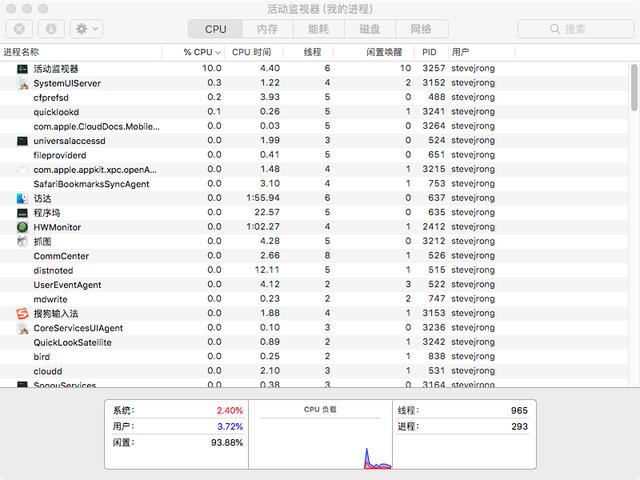The height and width of the screenshot is (480, 640).
Task: Click the red close window button
Action: [11, 8]
